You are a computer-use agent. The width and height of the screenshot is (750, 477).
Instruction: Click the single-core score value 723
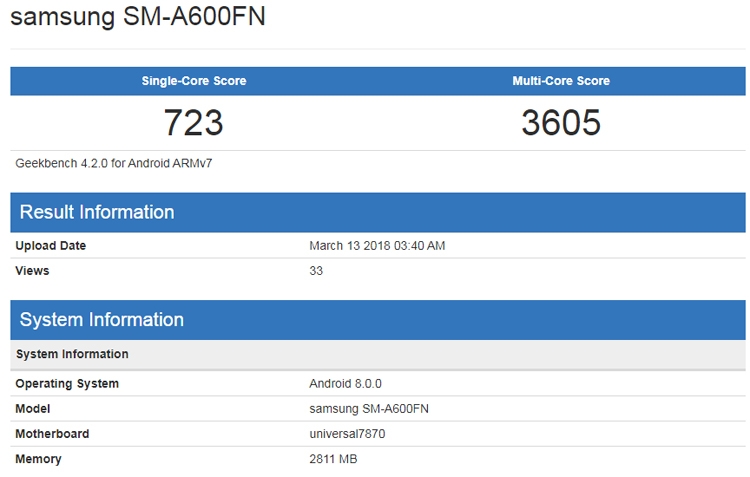coord(194,122)
